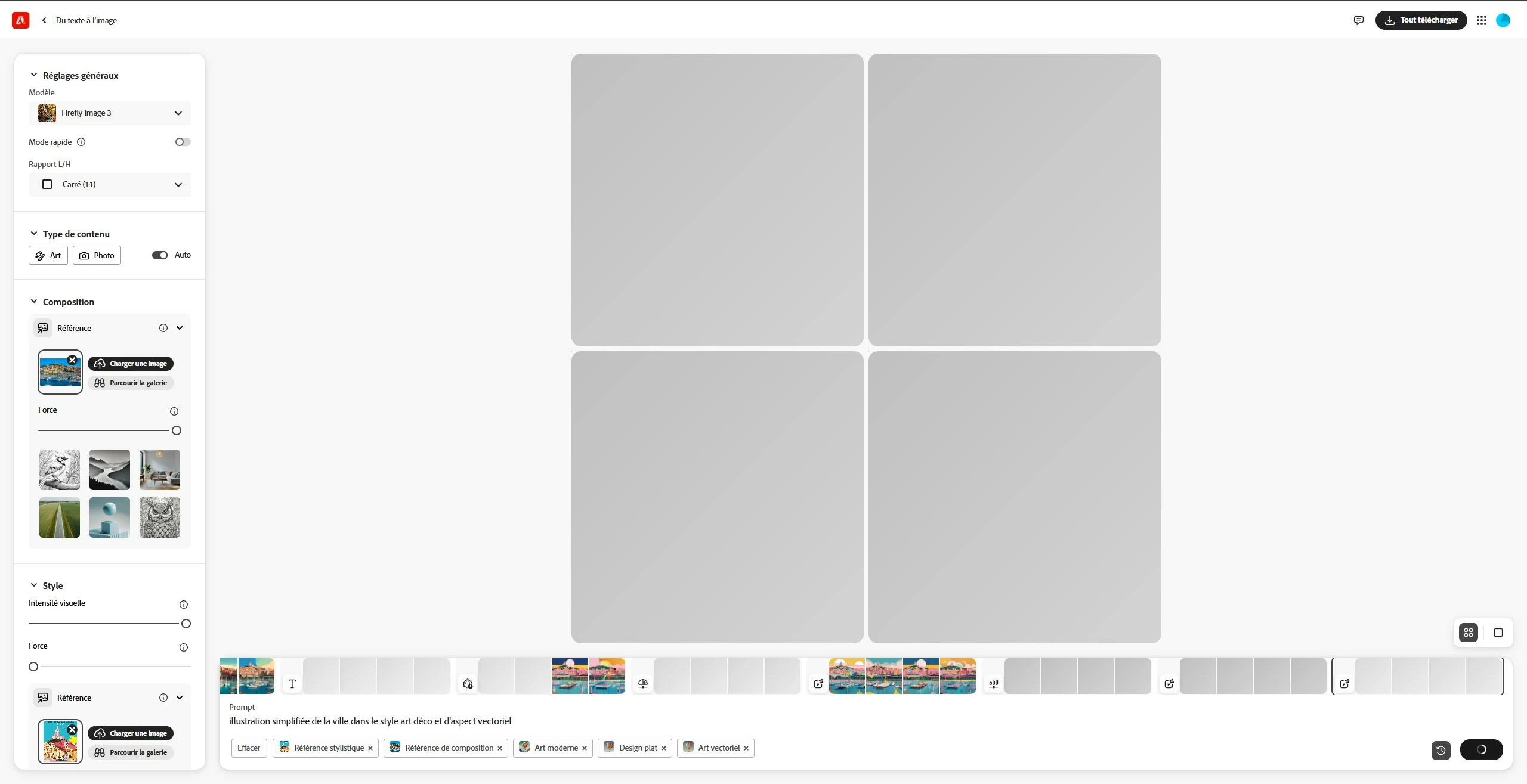Open the Carré (1:1) aspect ratio dropdown
Viewport: 1527px width, 784px height.
pos(110,185)
